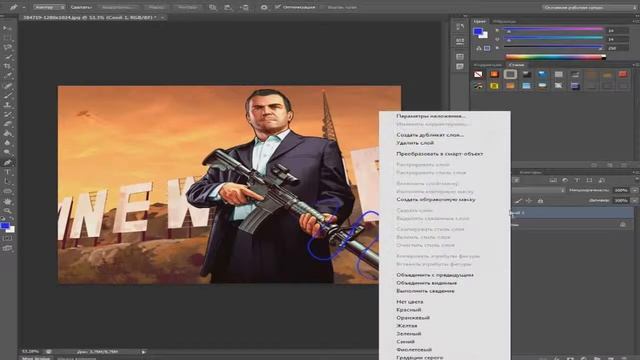Close the open document tab
640x360 pixels.
click(162, 18)
